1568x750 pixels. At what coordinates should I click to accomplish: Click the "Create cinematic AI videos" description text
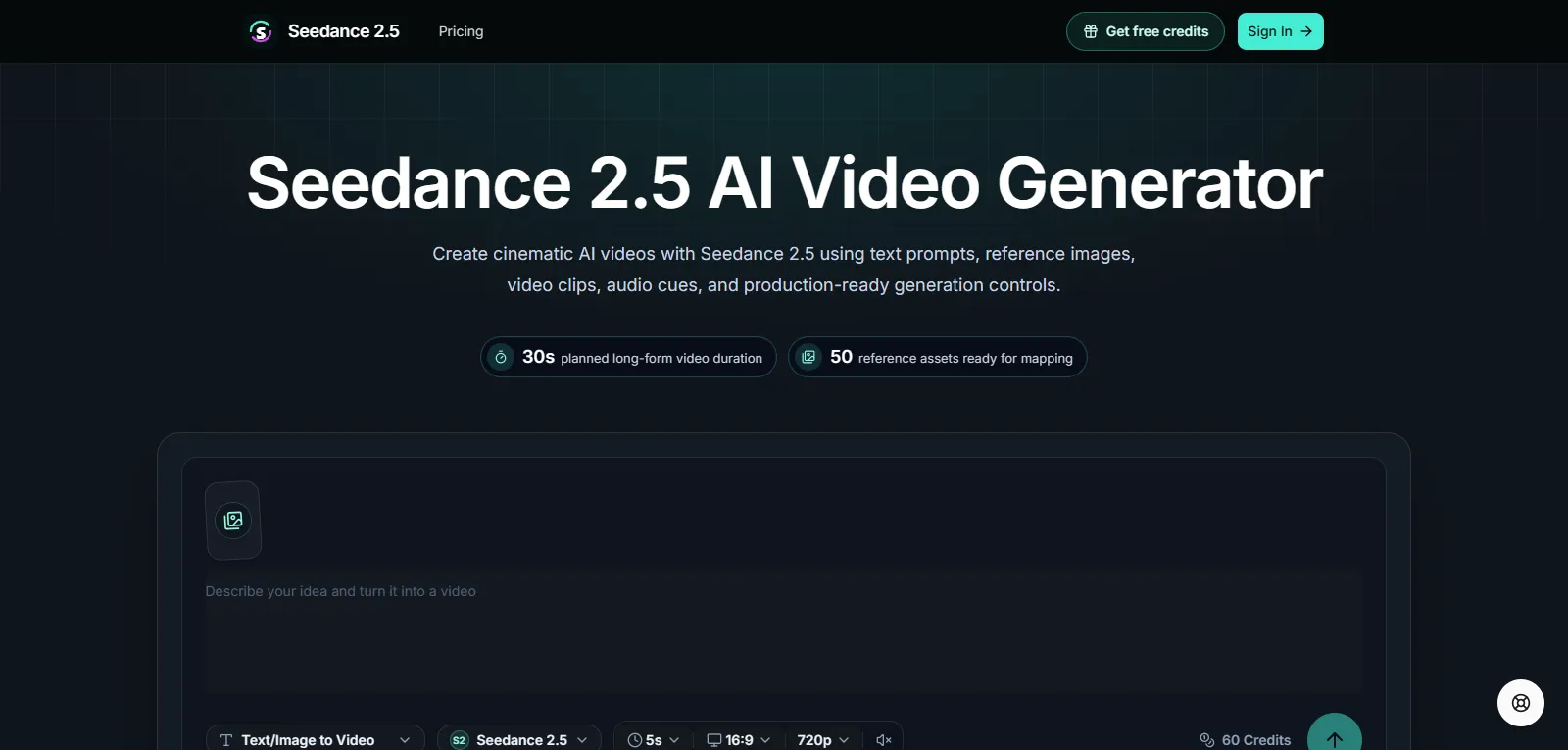click(784, 270)
